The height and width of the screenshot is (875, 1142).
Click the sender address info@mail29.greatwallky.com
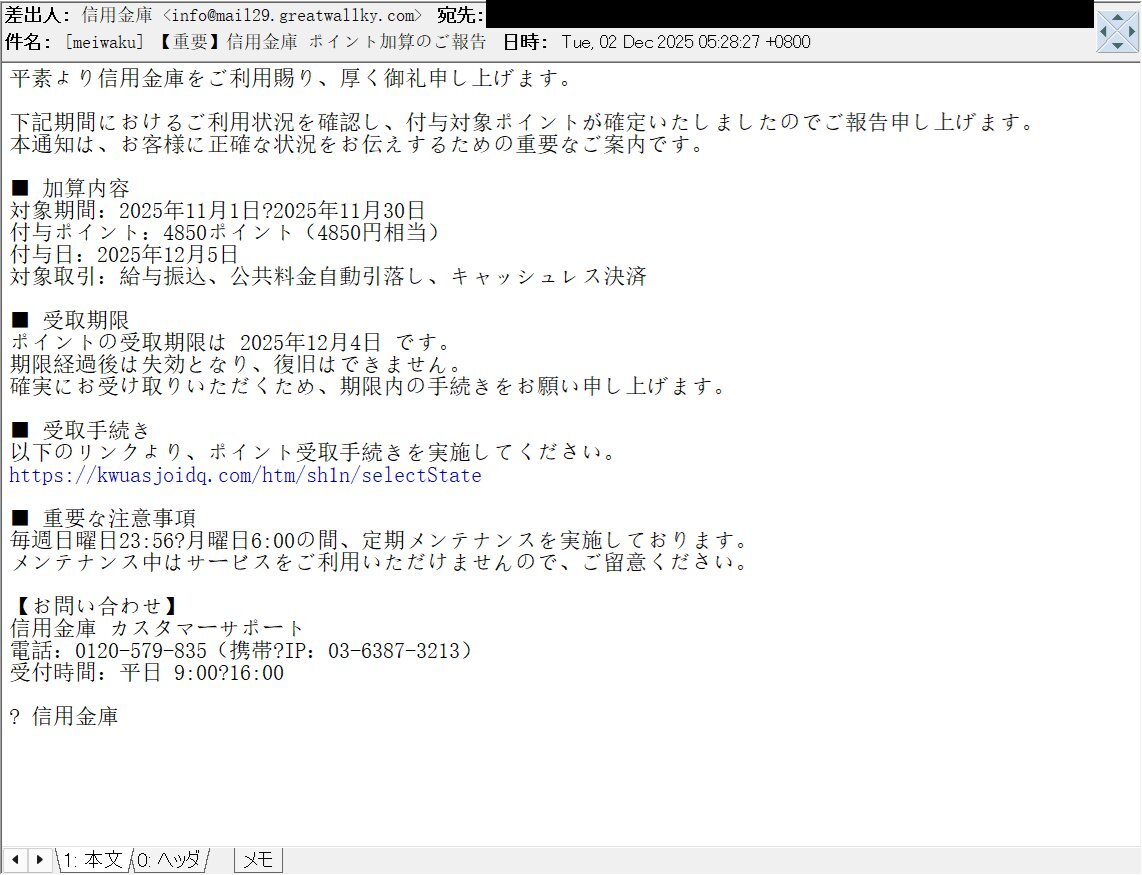(293, 15)
